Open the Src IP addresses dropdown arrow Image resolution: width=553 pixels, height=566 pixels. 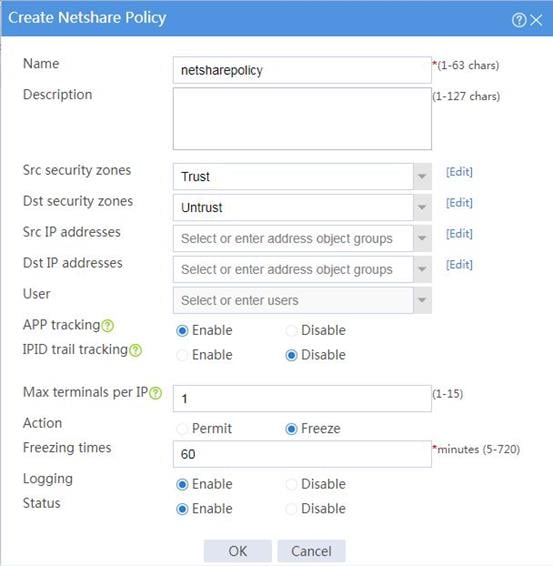422,238
